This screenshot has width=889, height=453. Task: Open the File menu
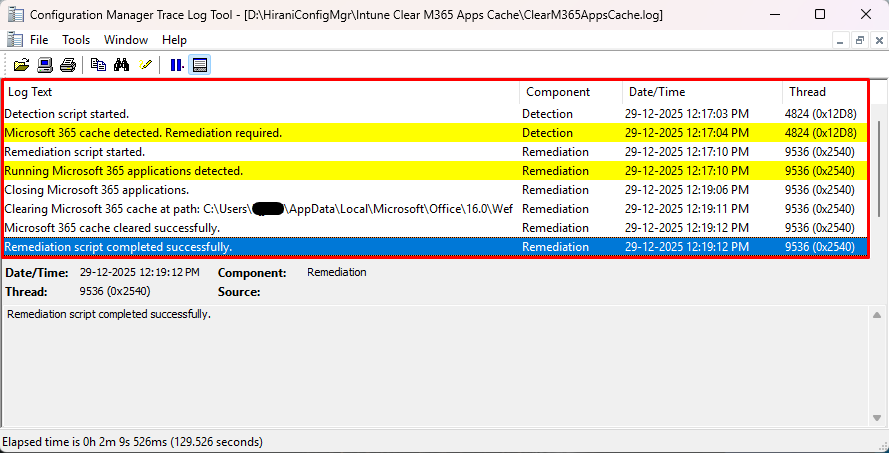coord(39,40)
